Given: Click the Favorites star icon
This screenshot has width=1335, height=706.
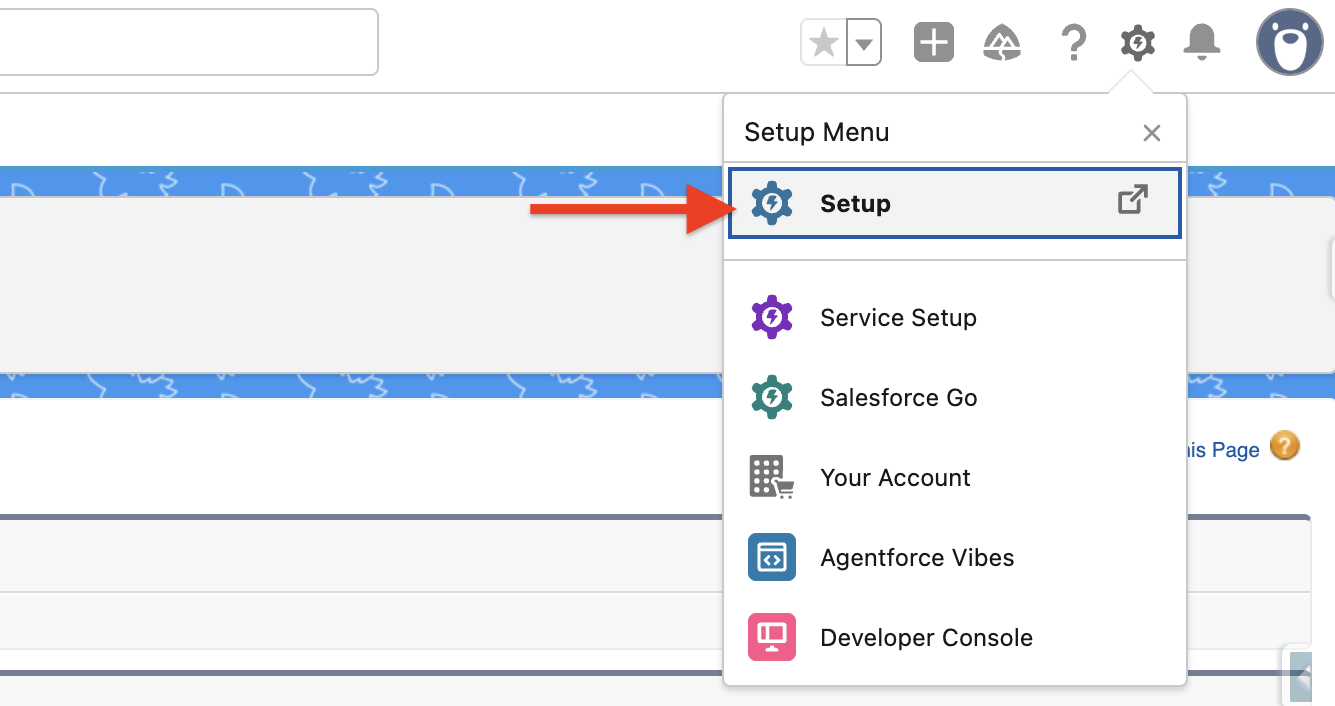Looking at the screenshot, I should pyautogui.click(x=824, y=43).
